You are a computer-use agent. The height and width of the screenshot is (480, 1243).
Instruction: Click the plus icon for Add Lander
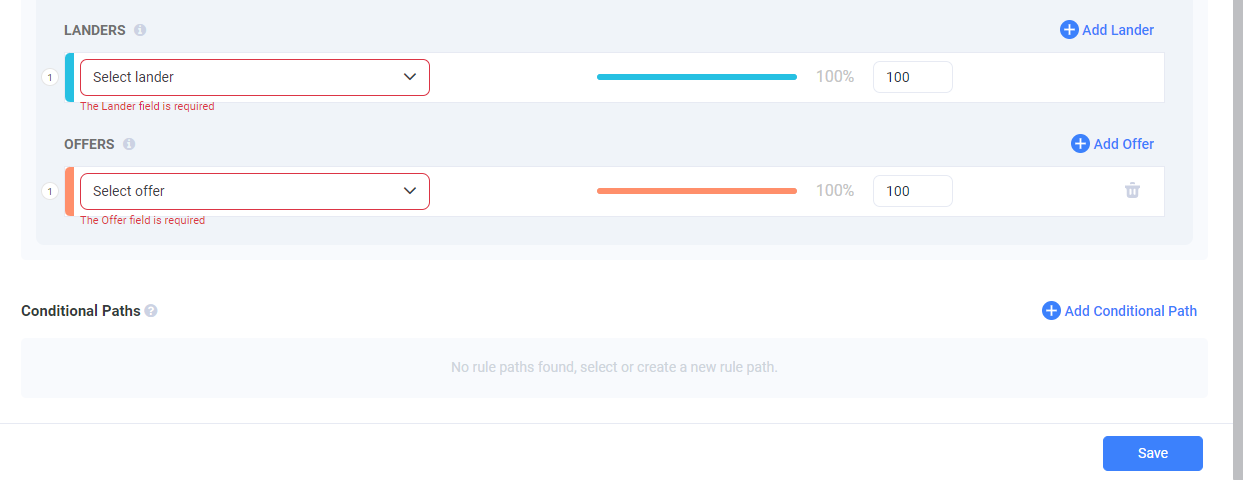[1069, 30]
